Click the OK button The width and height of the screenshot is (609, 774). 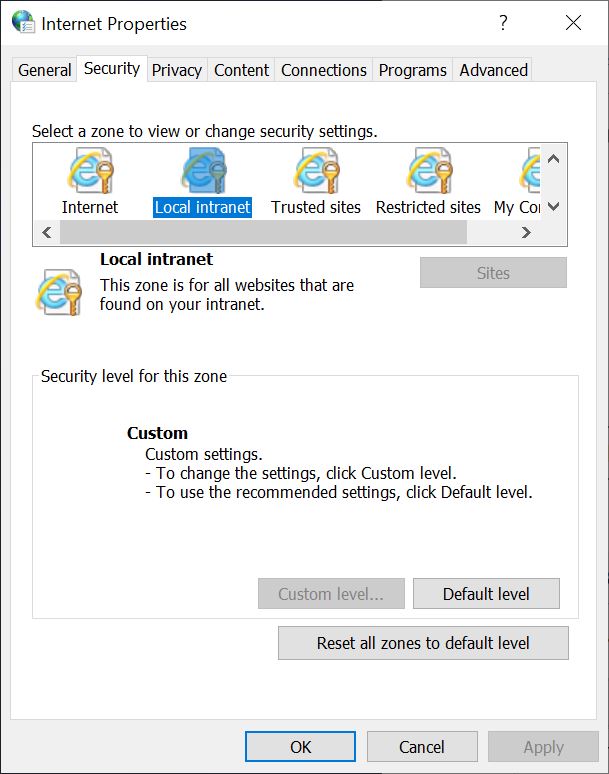301,747
